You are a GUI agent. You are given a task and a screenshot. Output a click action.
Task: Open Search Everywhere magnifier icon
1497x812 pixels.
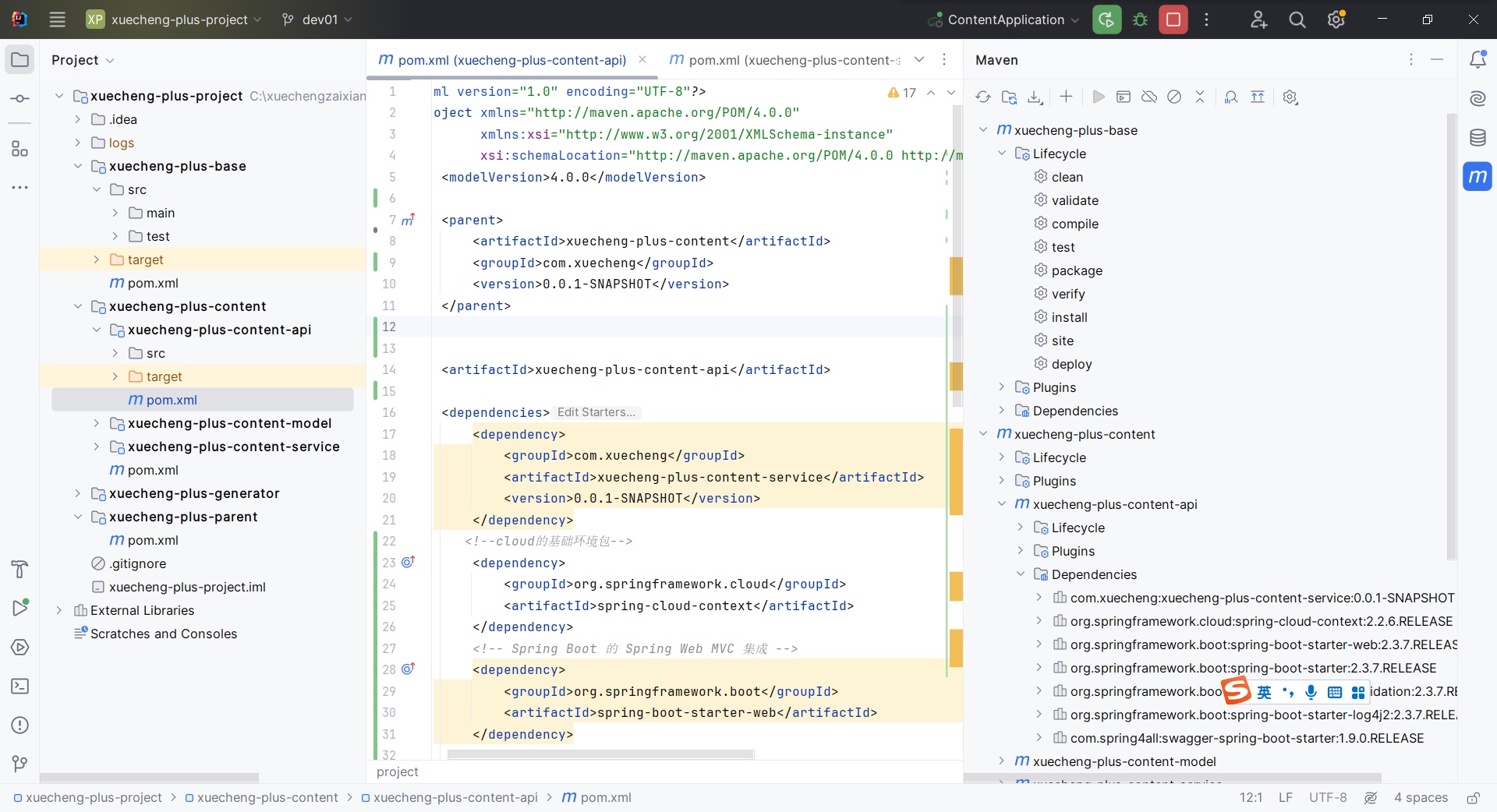coord(1297,19)
